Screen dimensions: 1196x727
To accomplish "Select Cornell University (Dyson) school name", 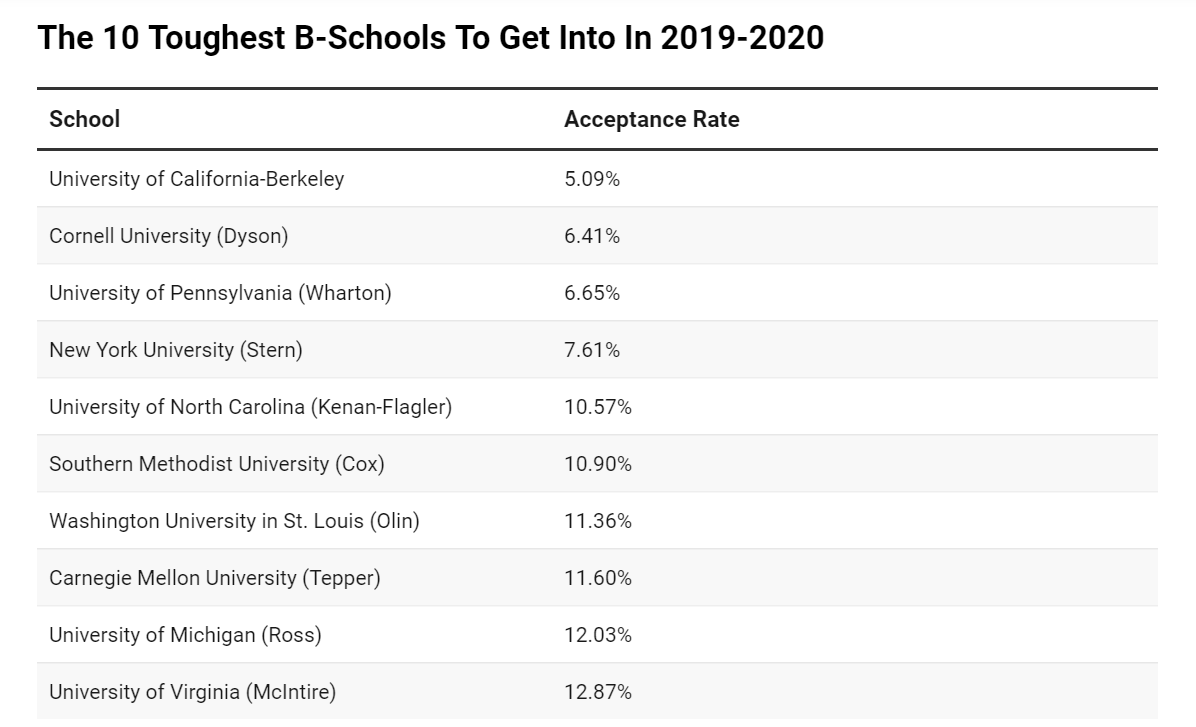I will [x=168, y=236].
